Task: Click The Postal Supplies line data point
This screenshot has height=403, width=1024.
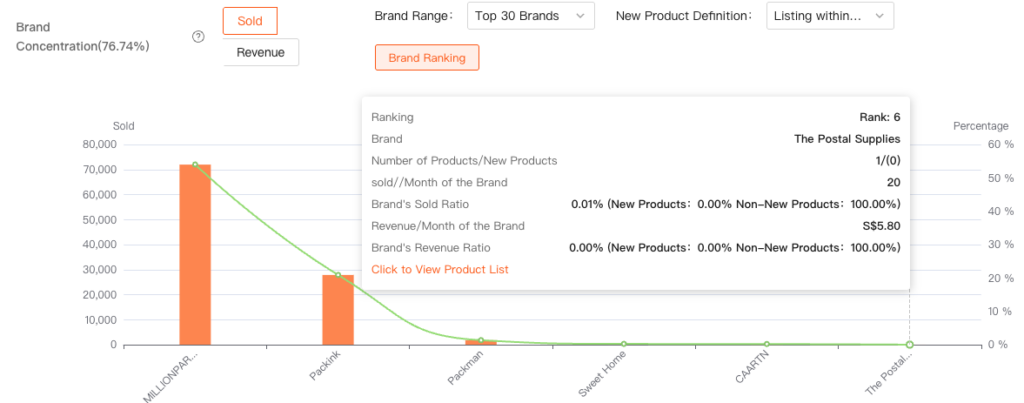Action: pyautogui.click(x=909, y=344)
